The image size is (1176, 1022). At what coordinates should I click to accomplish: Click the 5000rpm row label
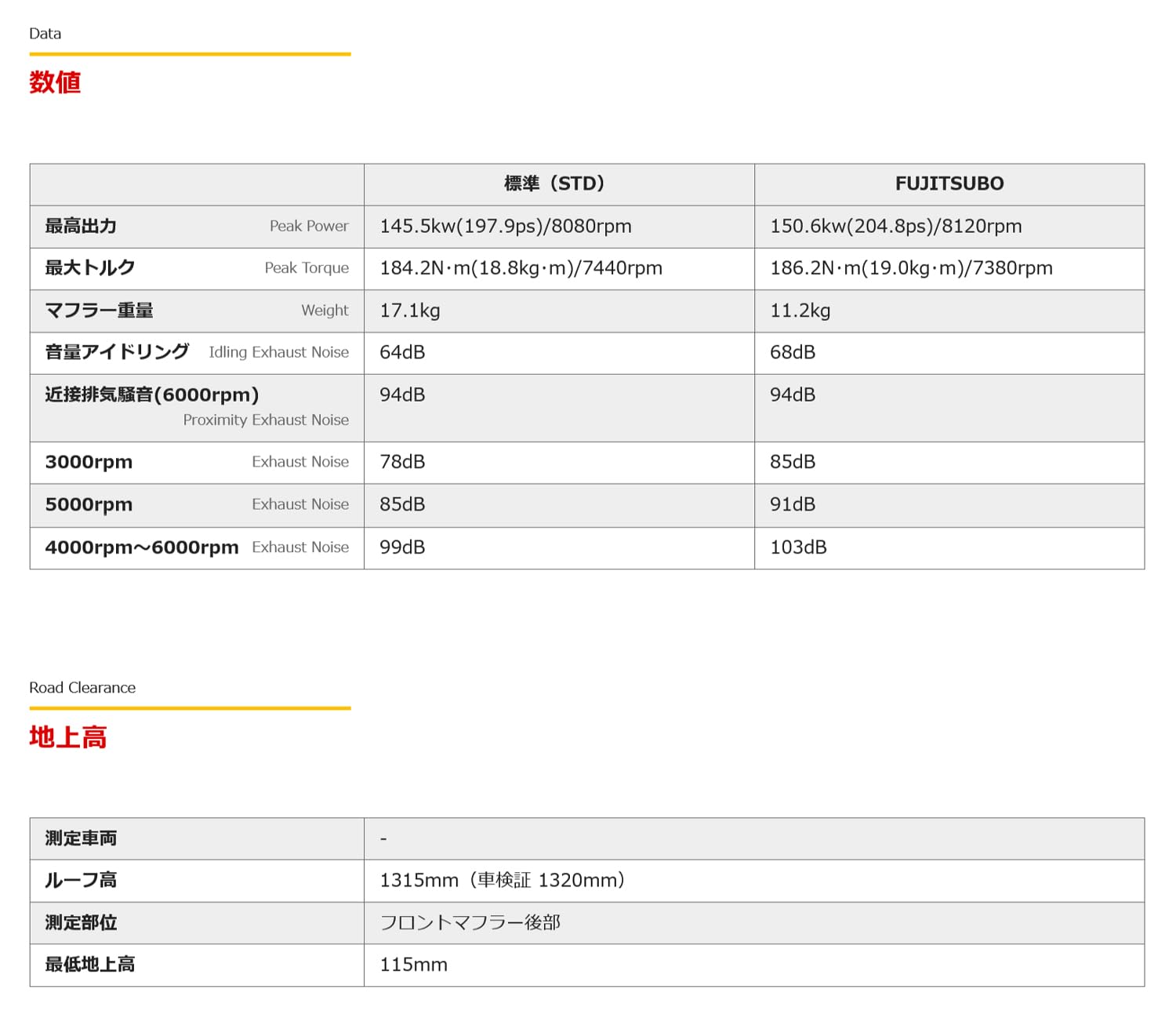89,504
